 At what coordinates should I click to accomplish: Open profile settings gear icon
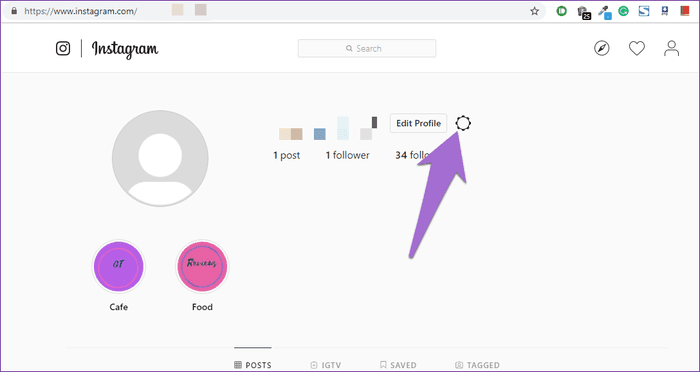coord(463,123)
